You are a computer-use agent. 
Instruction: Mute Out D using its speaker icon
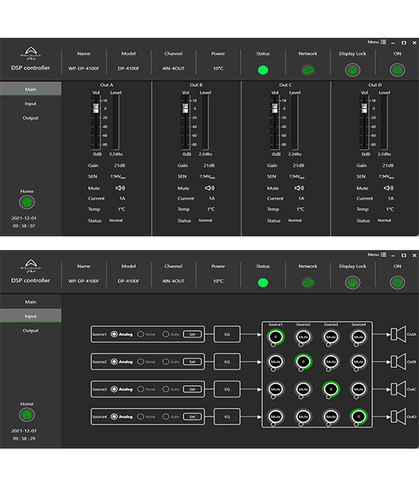(x=389, y=188)
